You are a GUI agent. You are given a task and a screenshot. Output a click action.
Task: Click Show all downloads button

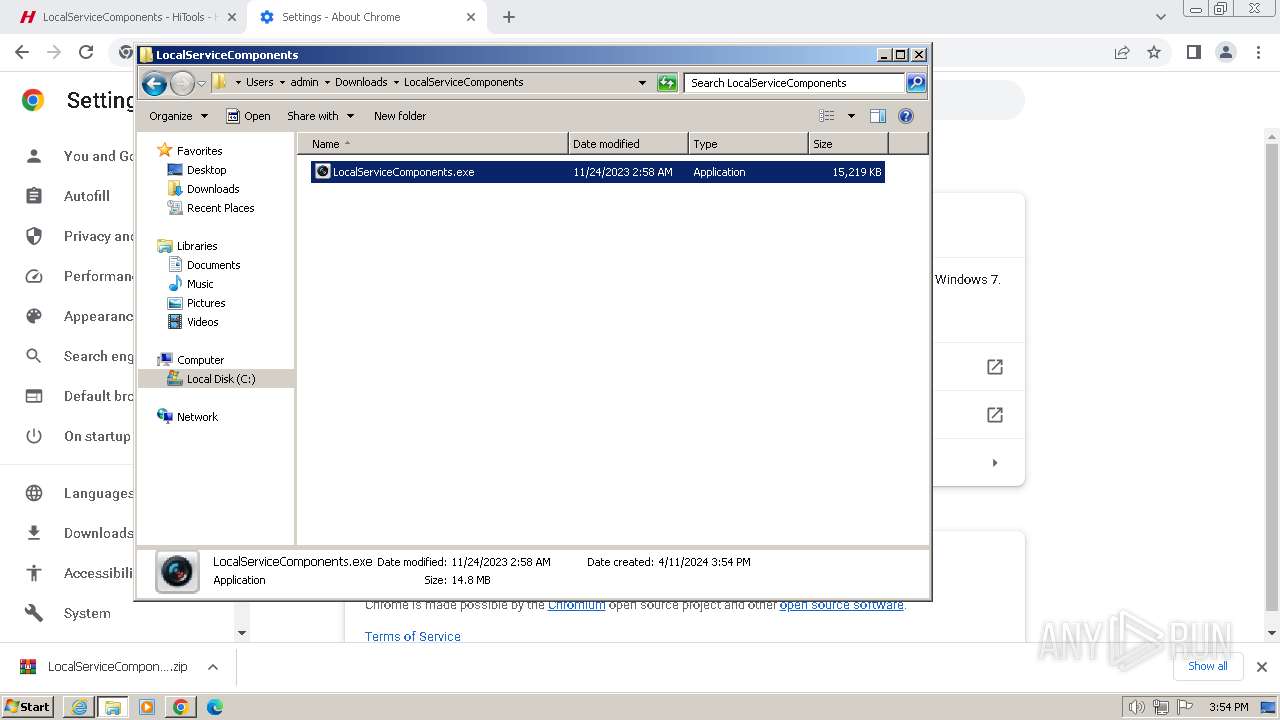click(1207, 666)
